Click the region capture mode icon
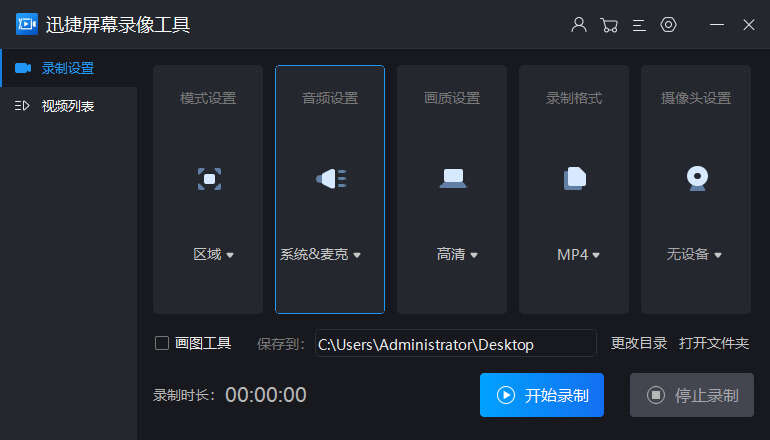This screenshot has height=440, width=770. coord(209,179)
